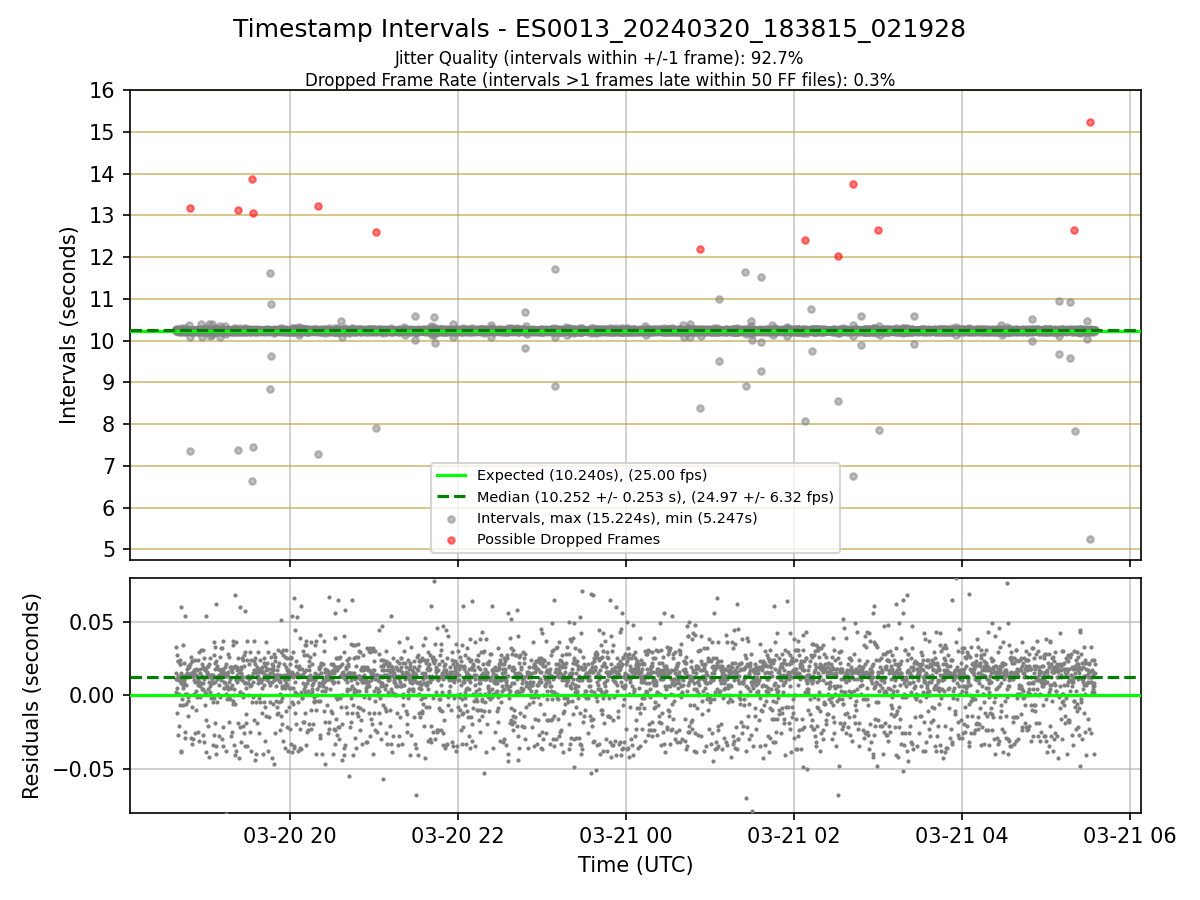This screenshot has width=1200, height=900.
Task: Click the highest red dropped-frame point near 15.2 seconds
Action: click(1090, 122)
